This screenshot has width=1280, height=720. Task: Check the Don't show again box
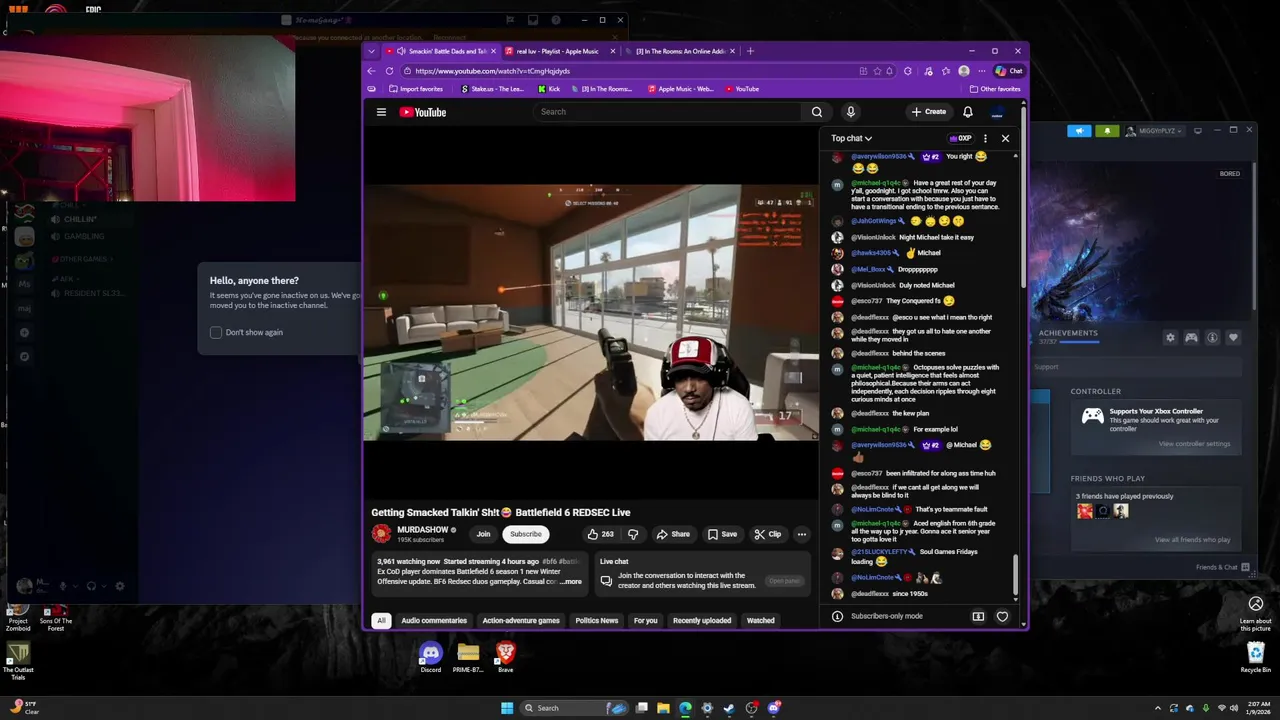point(216,332)
